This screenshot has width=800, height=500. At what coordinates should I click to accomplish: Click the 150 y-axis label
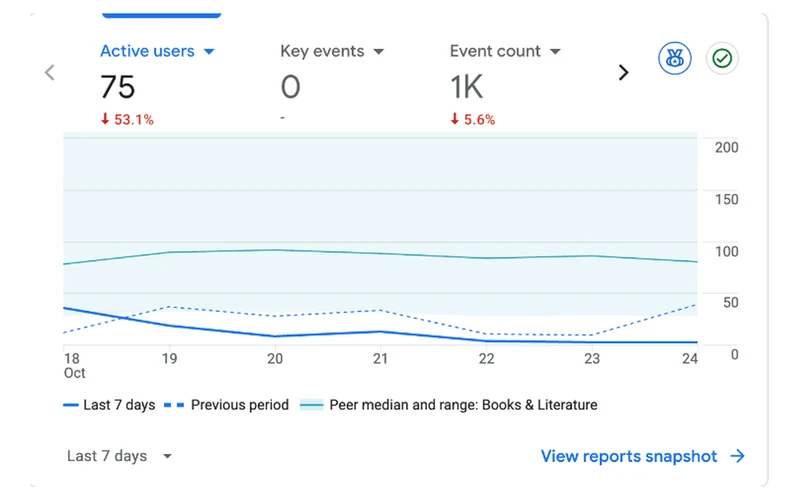tap(727, 199)
